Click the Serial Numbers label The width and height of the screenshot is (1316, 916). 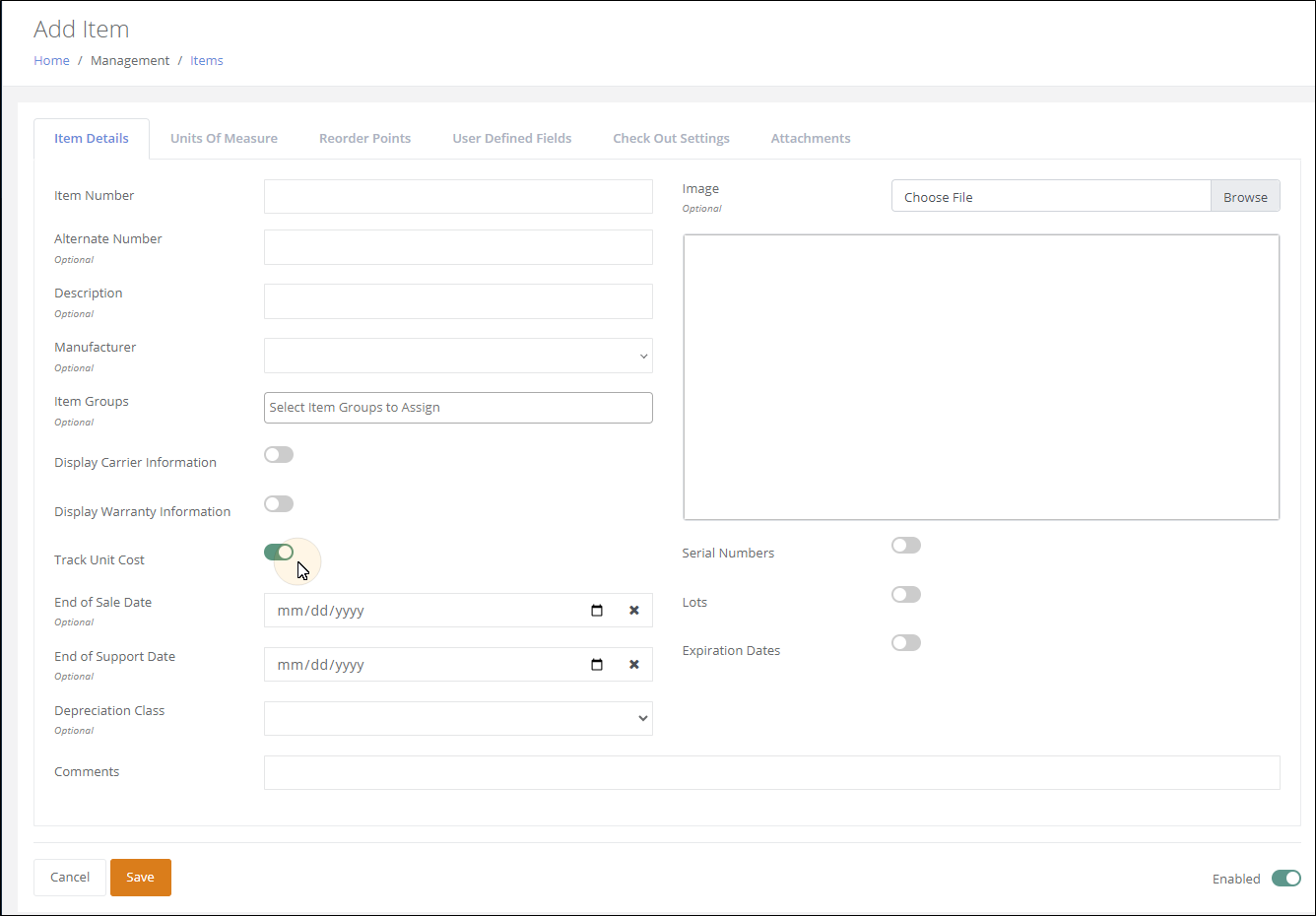[x=728, y=553]
